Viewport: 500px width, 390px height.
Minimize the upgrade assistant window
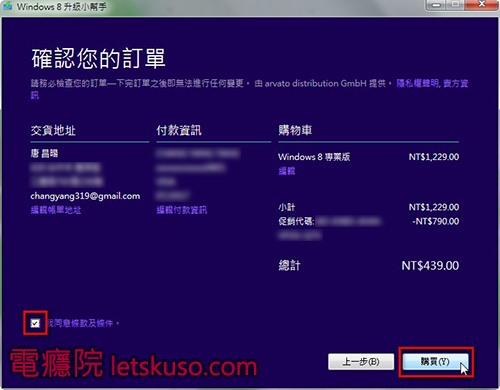[x=436, y=5]
